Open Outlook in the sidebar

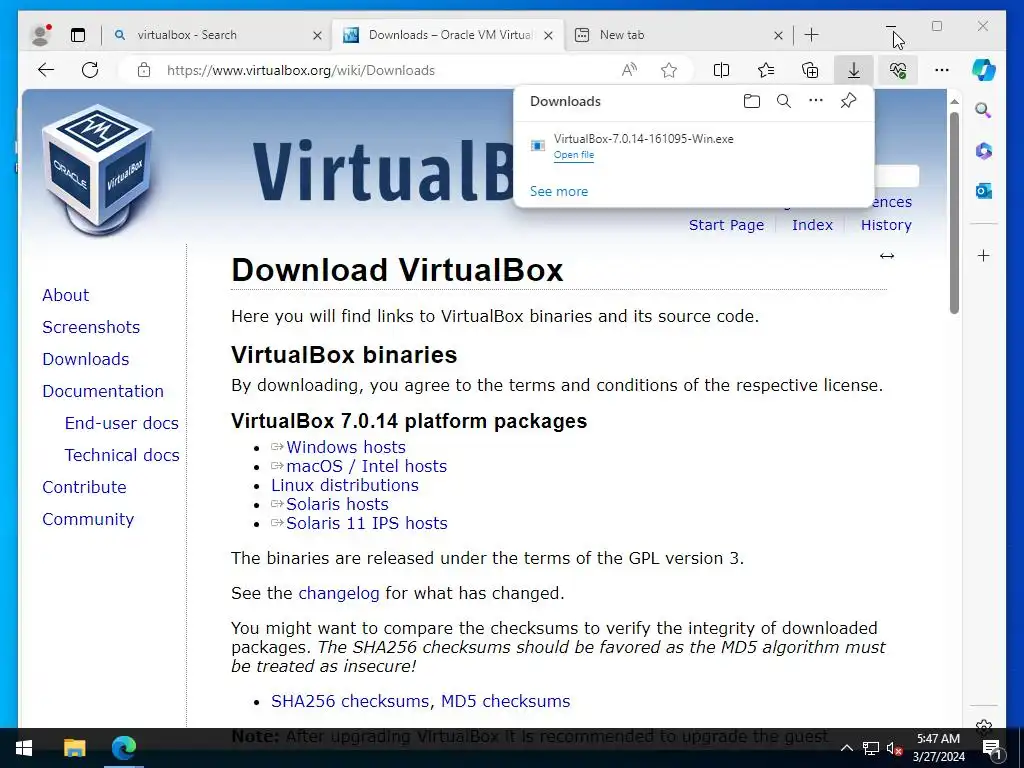(x=984, y=191)
